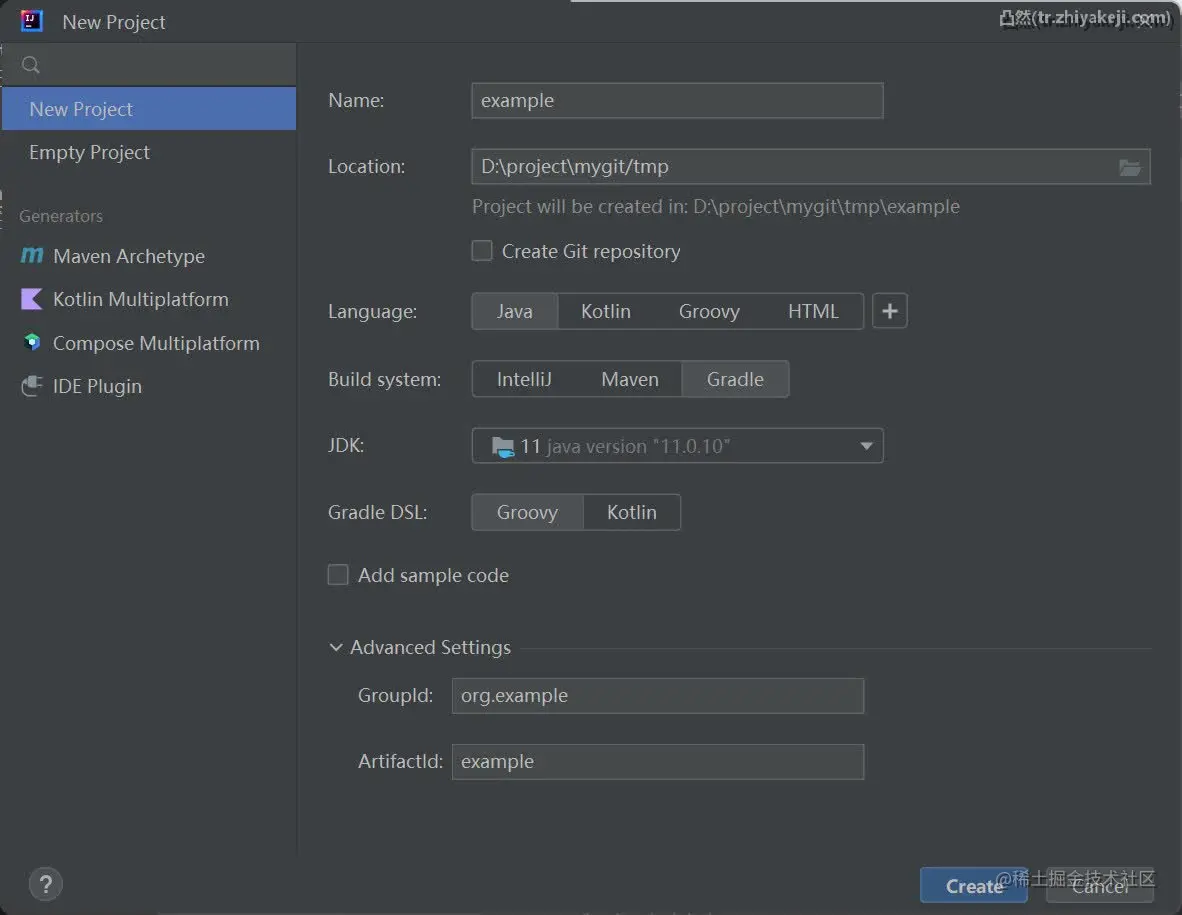Click the Kotlin Multiplatform icon
Image resolution: width=1182 pixels, height=915 pixels.
click(32, 299)
